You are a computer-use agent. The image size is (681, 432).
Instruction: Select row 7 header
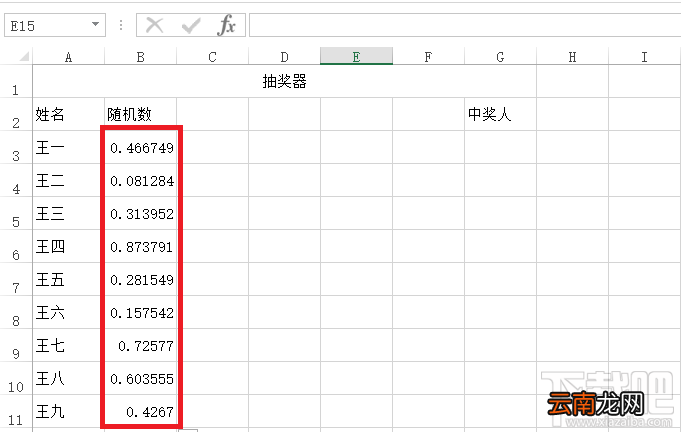click(x=16, y=279)
